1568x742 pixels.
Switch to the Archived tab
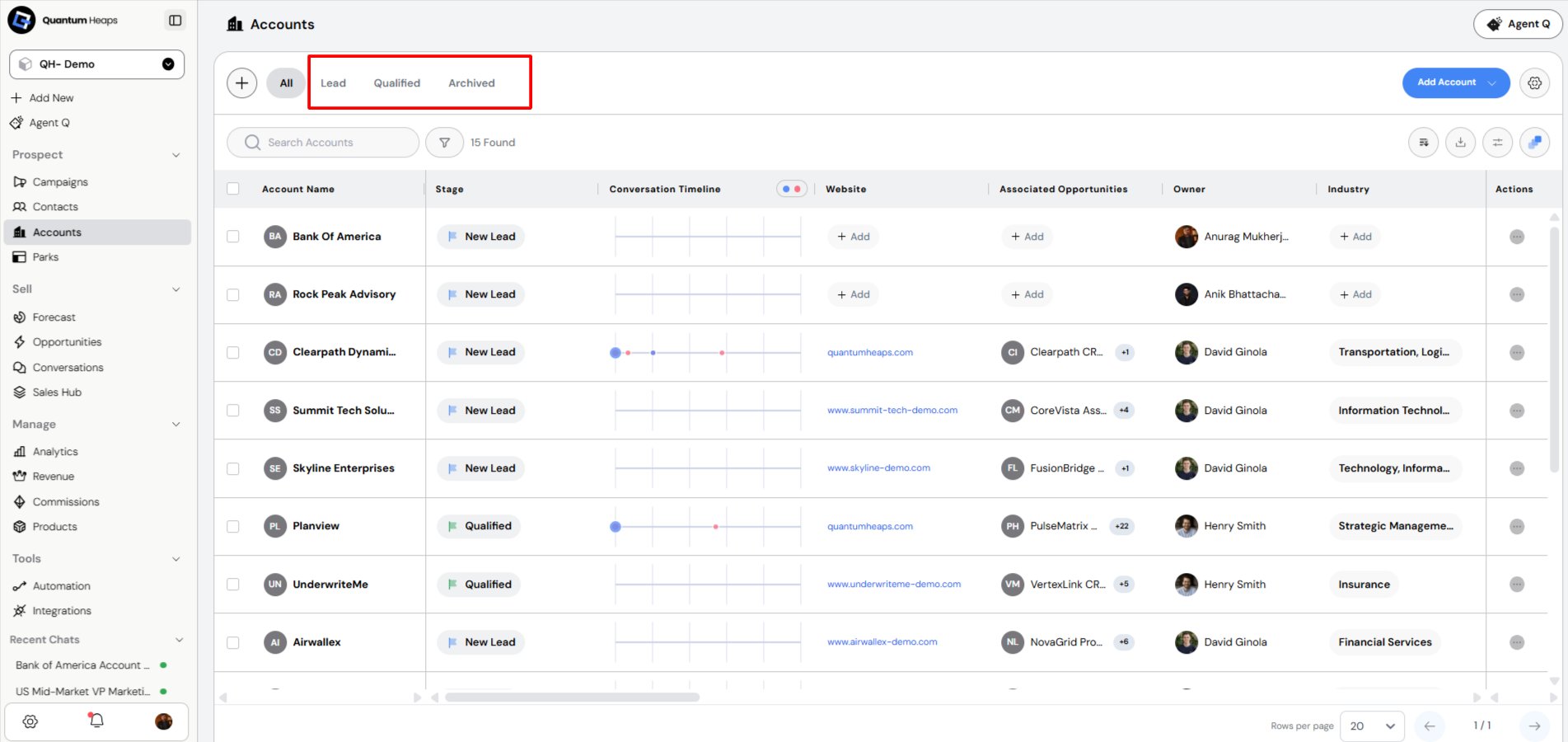click(471, 83)
